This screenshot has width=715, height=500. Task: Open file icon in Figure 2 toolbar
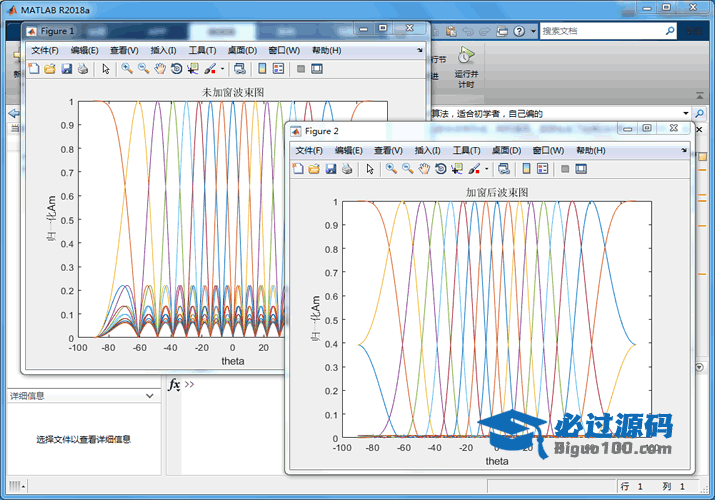(314, 169)
